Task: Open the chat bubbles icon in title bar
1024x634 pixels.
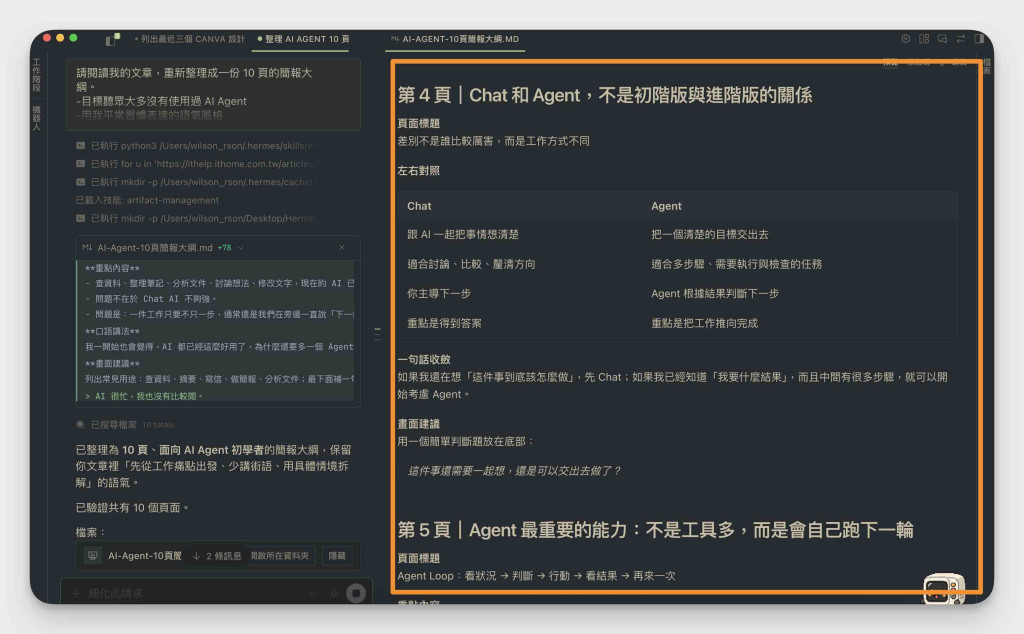Action: pos(942,39)
